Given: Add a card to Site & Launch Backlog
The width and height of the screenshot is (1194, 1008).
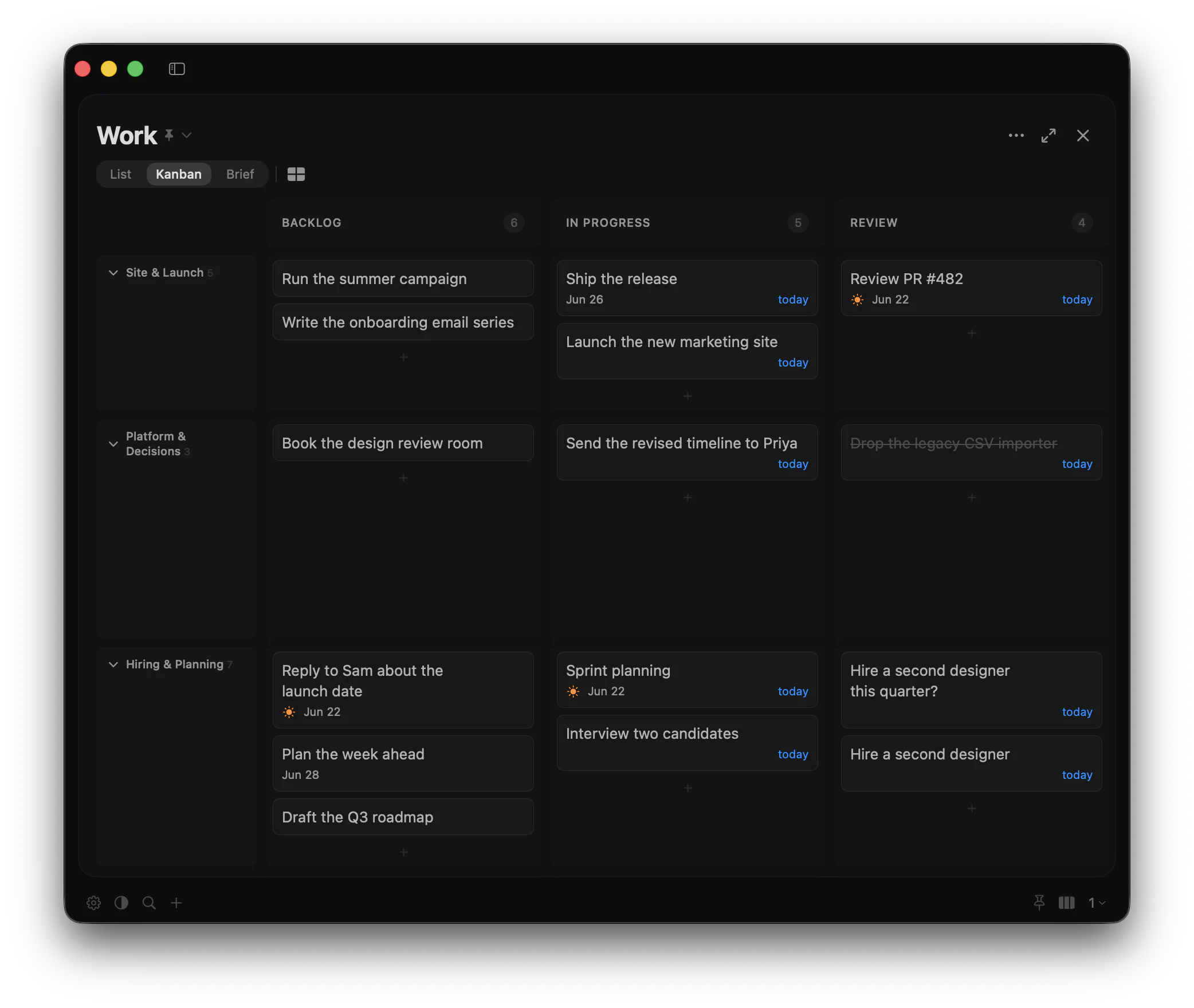Looking at the screenshot, I should [x=403, y=357].
